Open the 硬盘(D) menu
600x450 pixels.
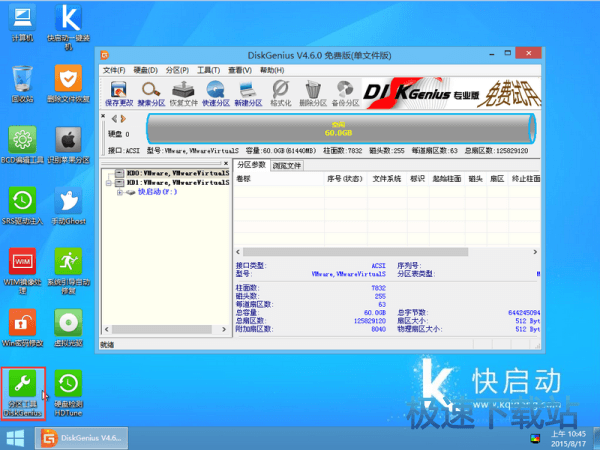[145, 70]
